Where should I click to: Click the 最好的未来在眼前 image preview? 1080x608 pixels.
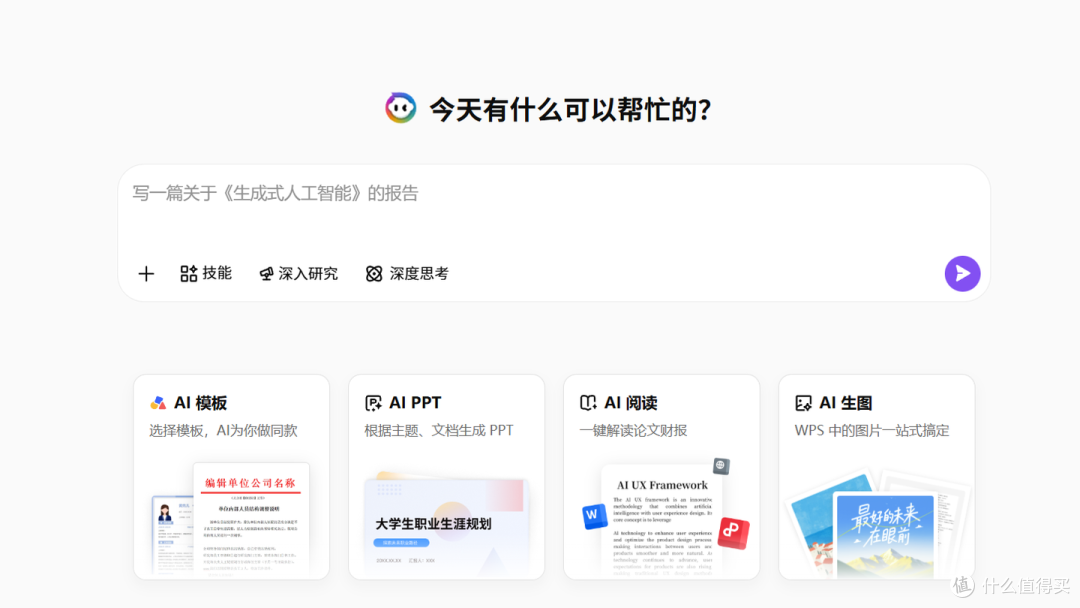click(885, 534)
